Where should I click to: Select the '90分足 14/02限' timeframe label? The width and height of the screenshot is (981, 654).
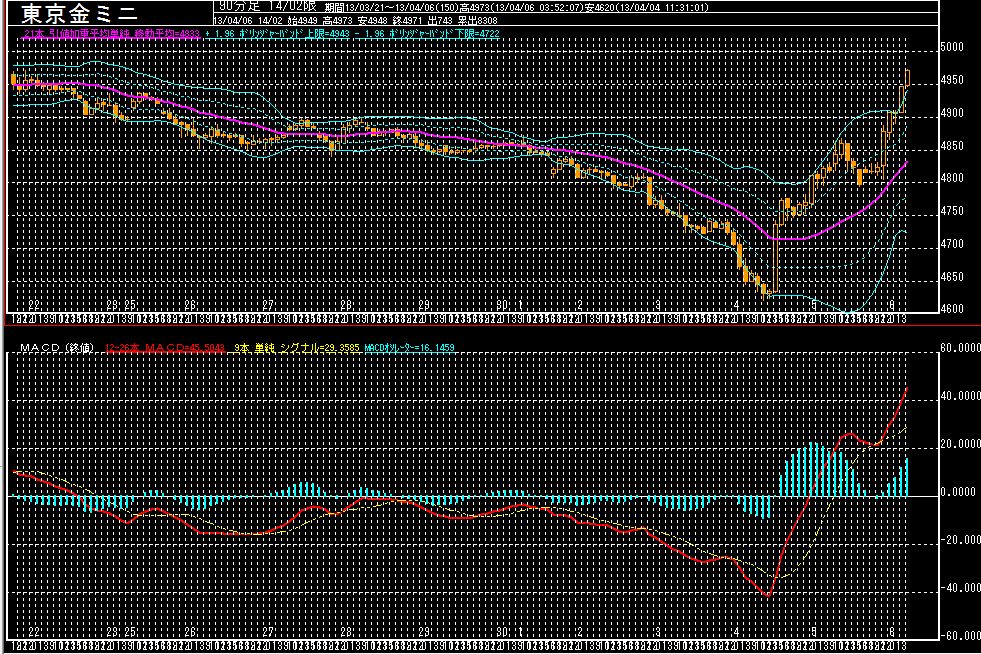tap(268, 6)
